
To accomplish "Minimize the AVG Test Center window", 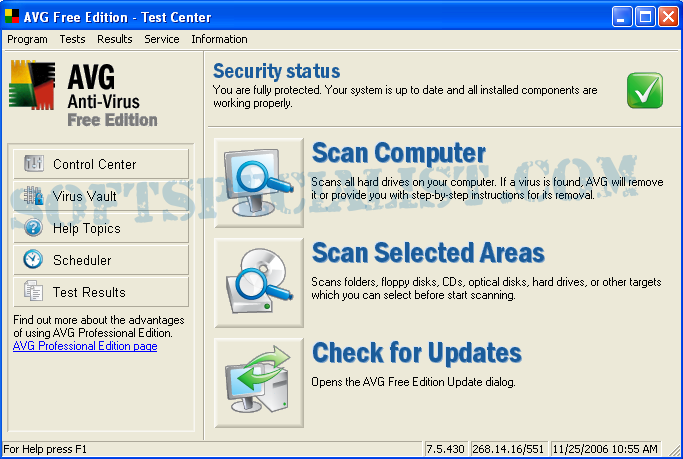I will click(622, 17).
